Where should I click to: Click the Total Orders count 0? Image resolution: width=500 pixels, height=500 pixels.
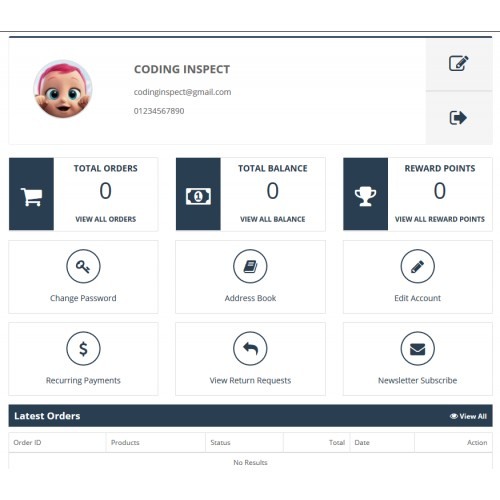pyautogui.click(x=106, y=191)
